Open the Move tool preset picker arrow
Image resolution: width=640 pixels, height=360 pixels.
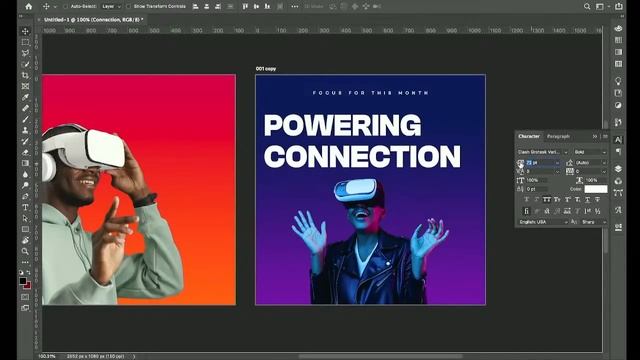(x=55, y=7)
